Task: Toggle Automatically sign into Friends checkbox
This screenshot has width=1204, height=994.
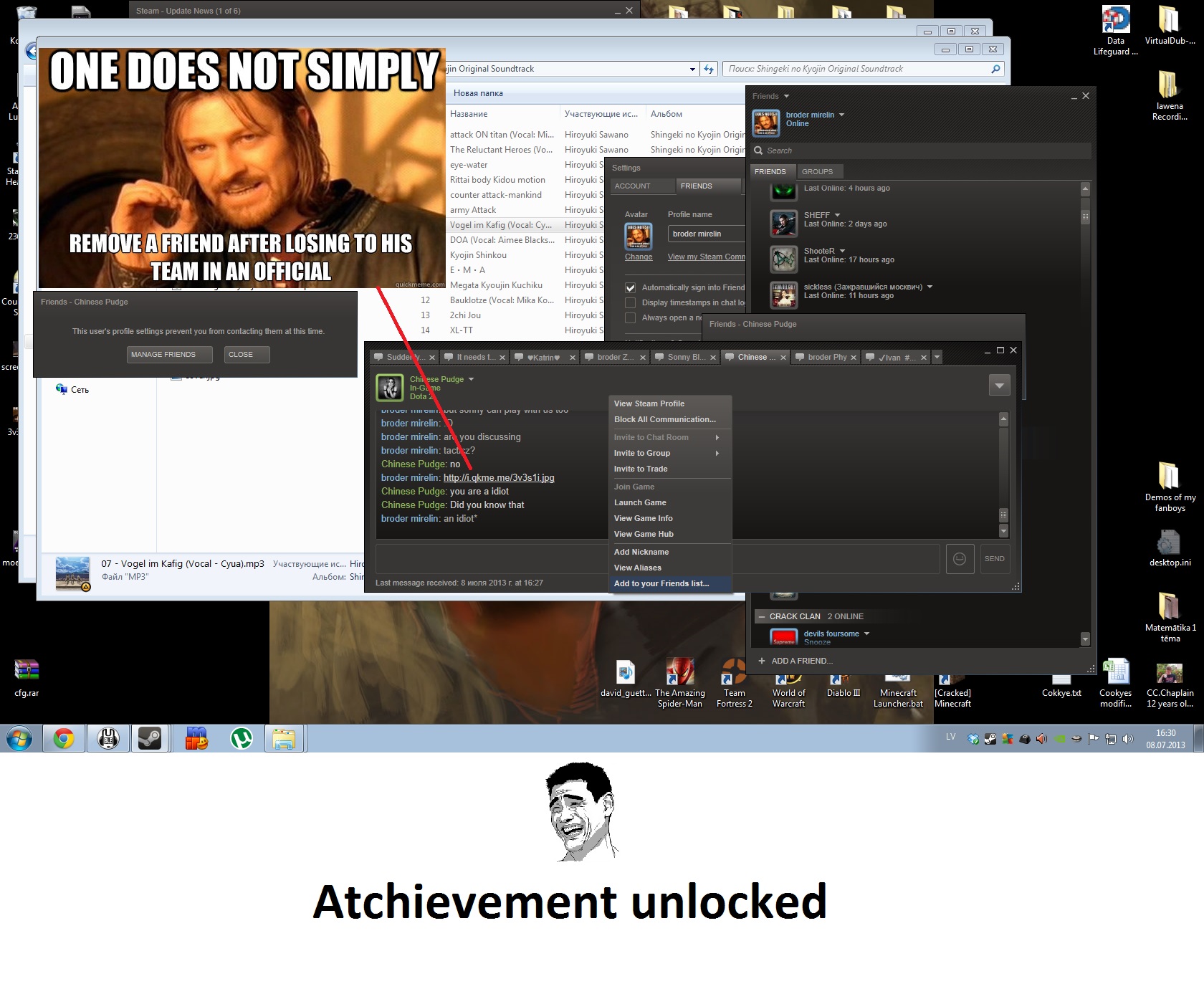Action: (631, 287)
